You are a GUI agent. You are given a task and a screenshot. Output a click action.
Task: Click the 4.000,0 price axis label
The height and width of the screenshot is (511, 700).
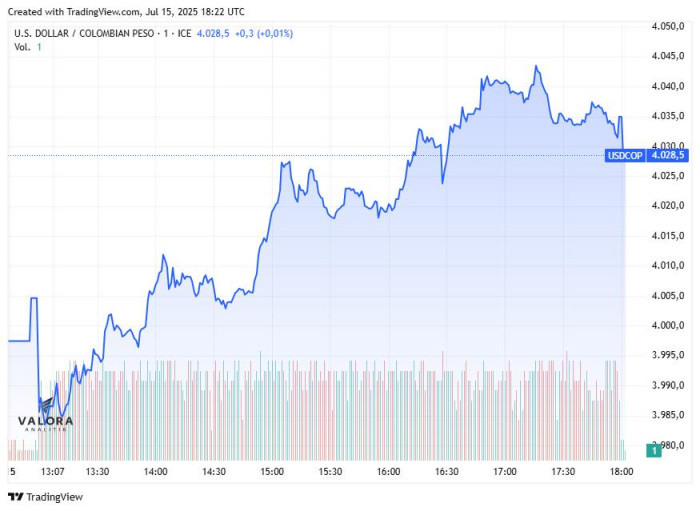[x=666, y=325]
